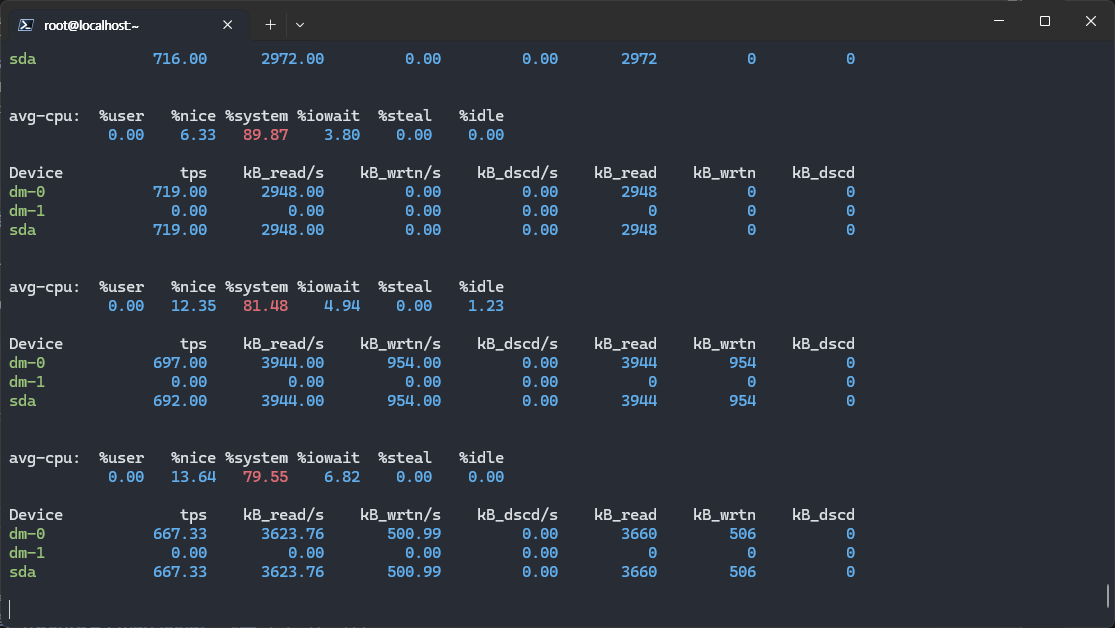Click the 716.00 tps value
Screen dimensions: 1115x628
(x=180, y=59)
